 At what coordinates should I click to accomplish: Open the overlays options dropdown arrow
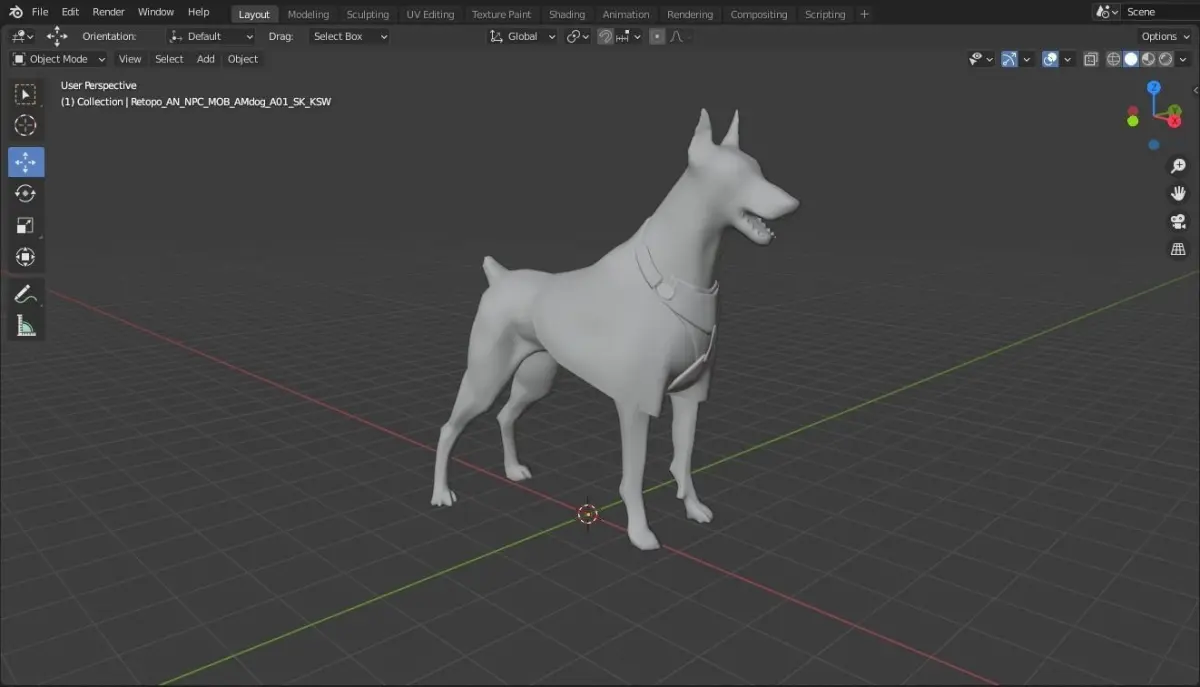coord(1068,59)
